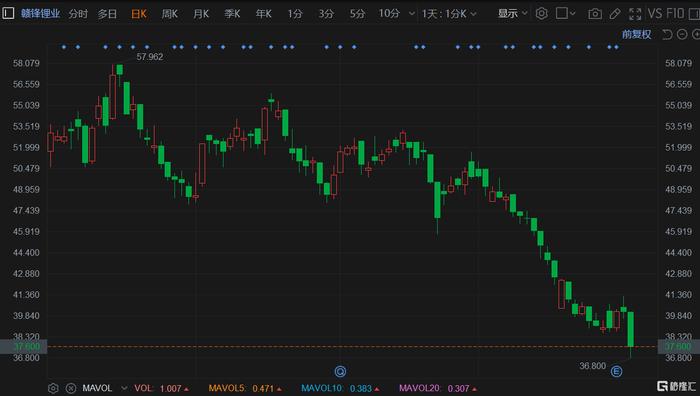The image size is (700, 396).
Task: Open the 显示 display dropdown
Action: (x=512, y=14)
